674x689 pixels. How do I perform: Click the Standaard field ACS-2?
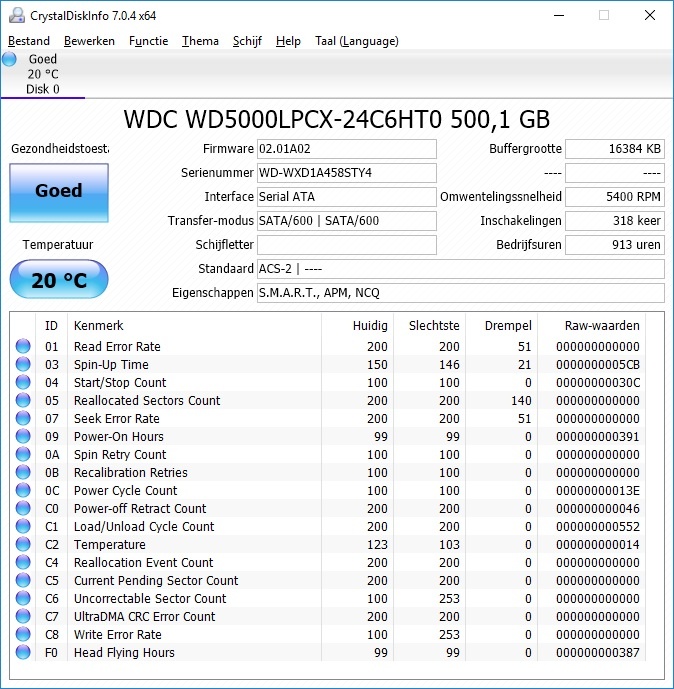461,268
